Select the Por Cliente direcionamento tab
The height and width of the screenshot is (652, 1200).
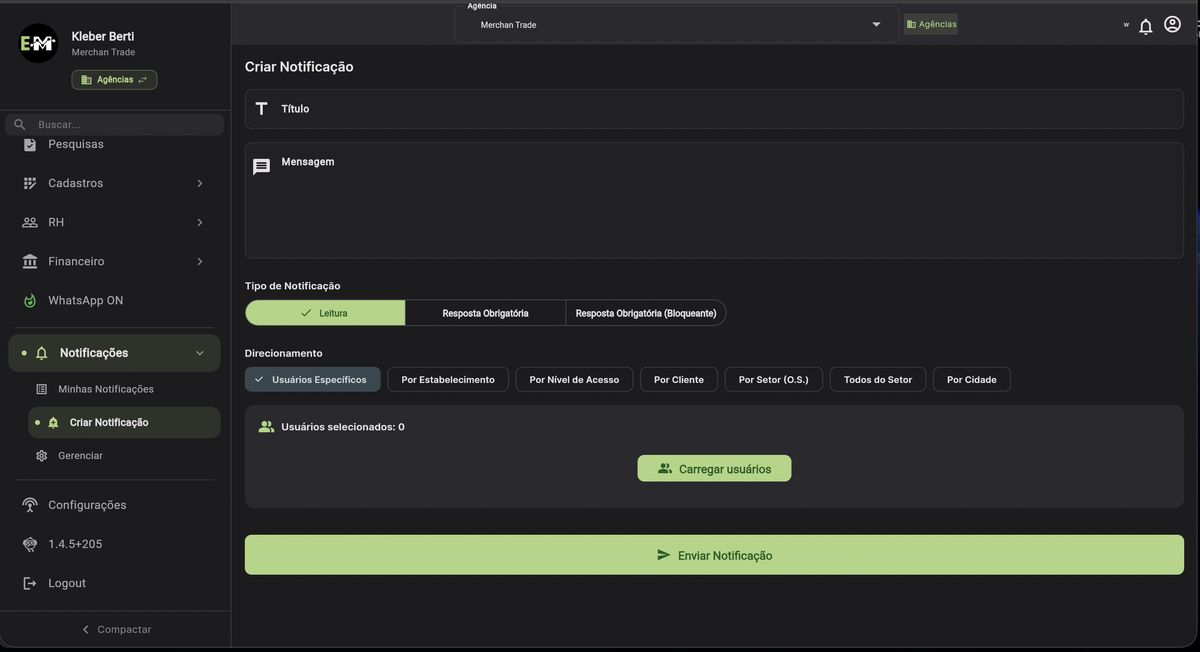[678, 379]
